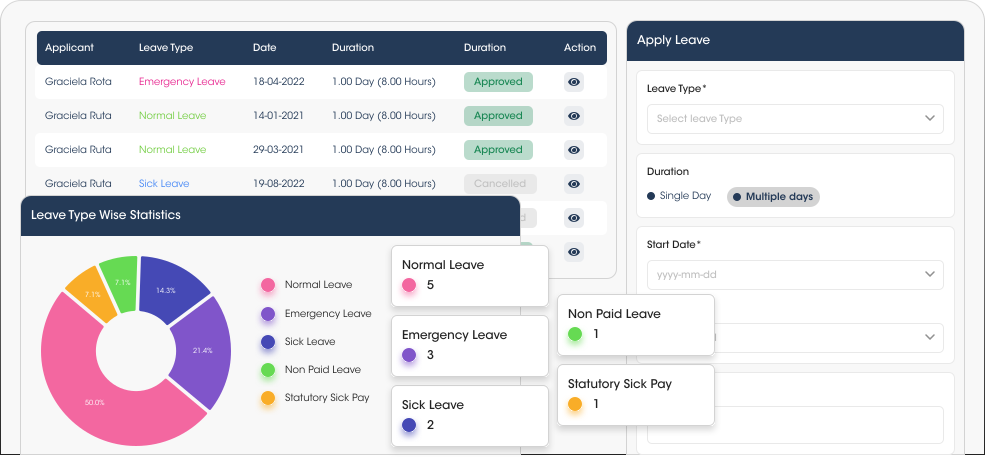Toggle Normal Leave legend pink swatch
This screenshot has width=985, height=457.
click(268, 285)
